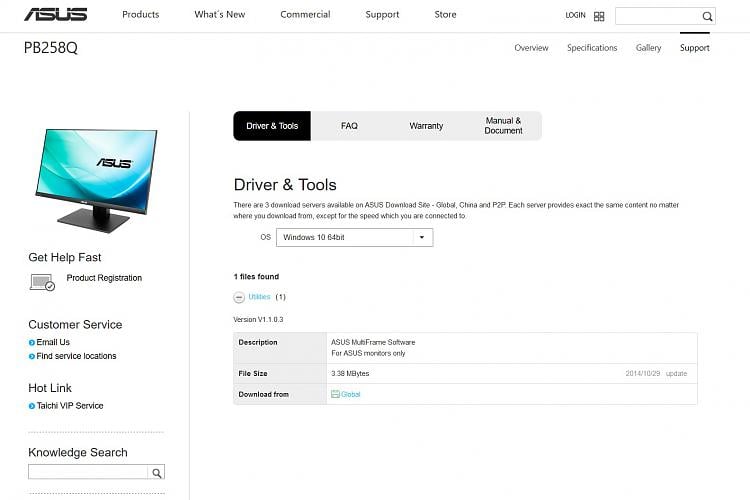The image size is (750, 500).
Task: Click the ASUS logo in the header
Action: pos(55,14)
